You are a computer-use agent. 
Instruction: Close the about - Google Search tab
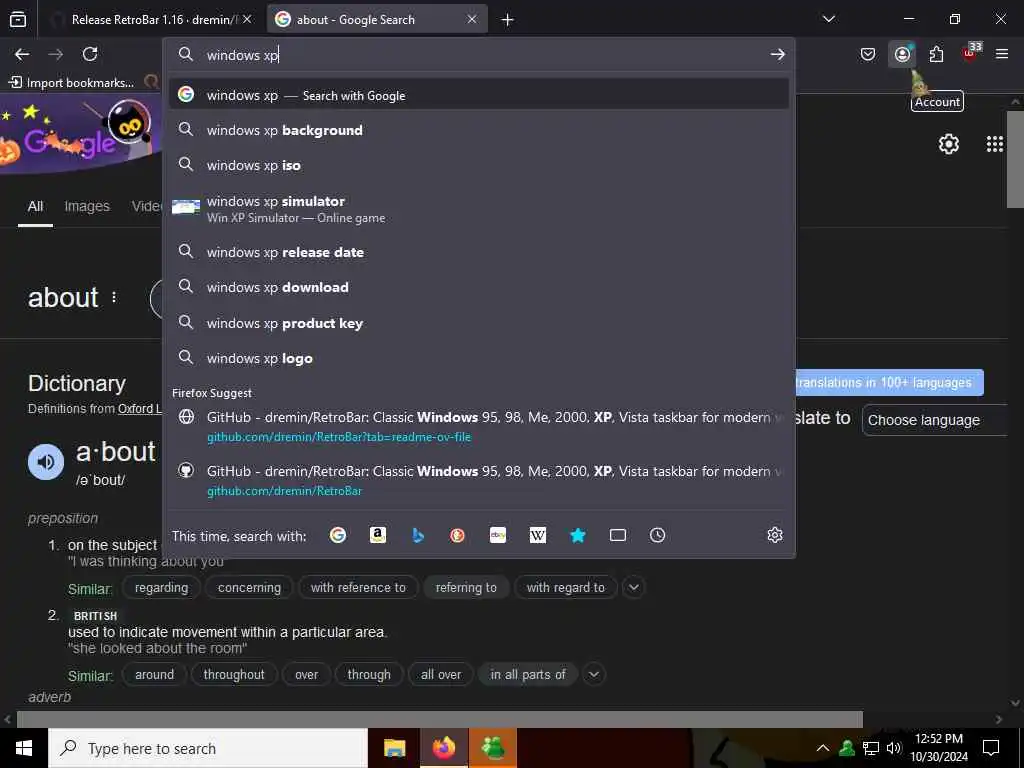point(472,20)
